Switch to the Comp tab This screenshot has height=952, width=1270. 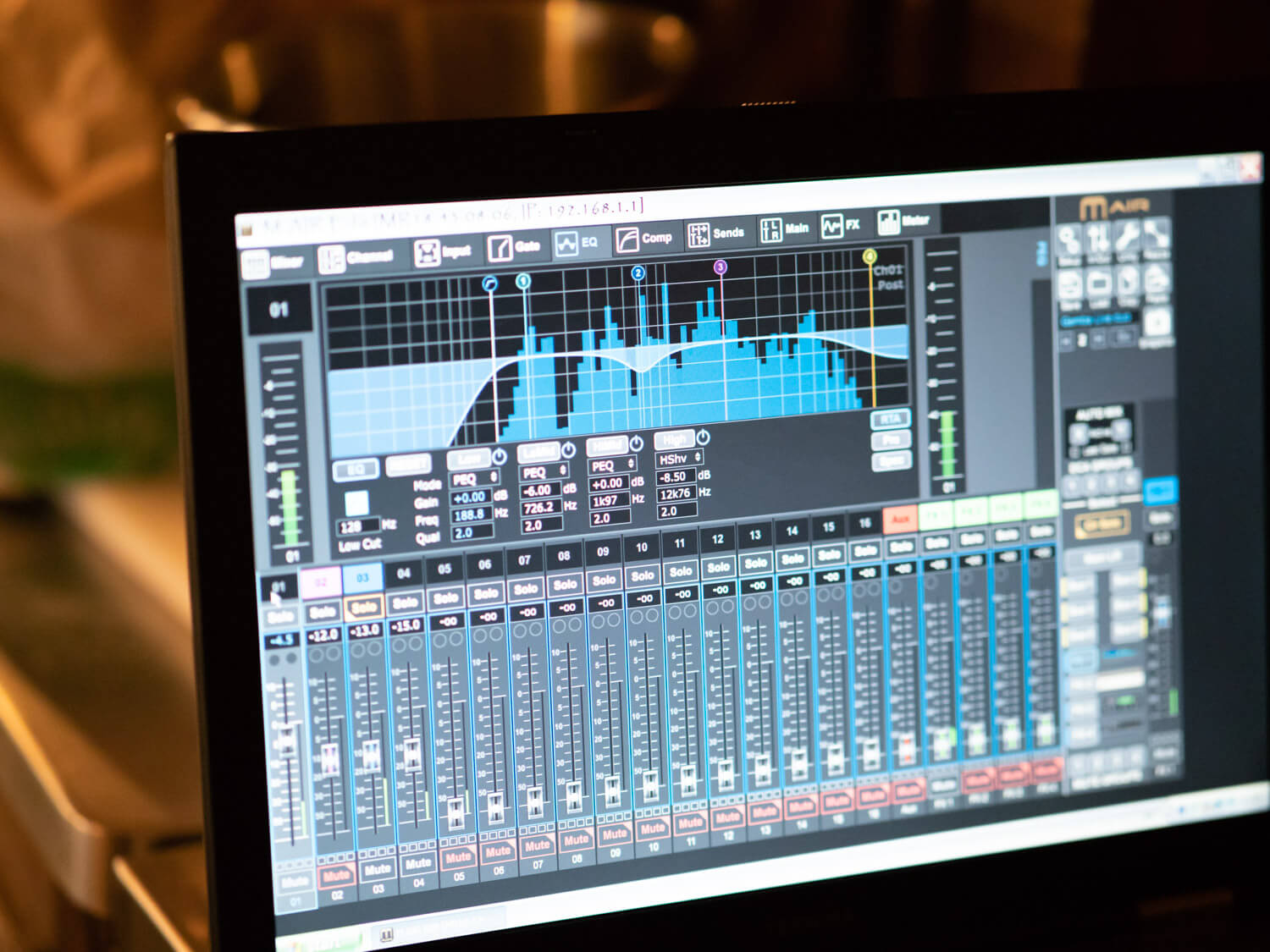tap(643, 239)
